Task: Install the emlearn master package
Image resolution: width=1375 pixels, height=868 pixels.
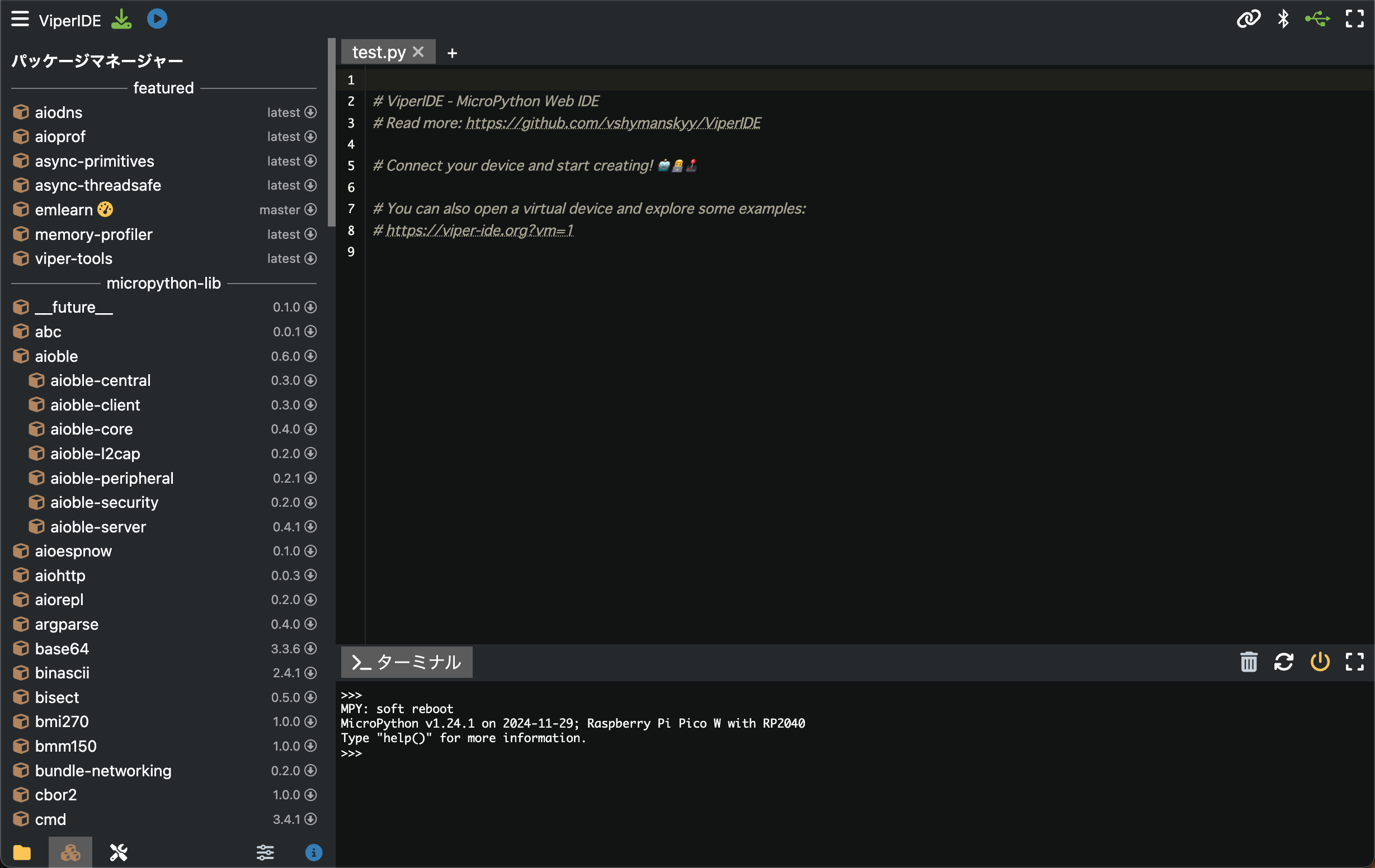Action: point(310,210)
